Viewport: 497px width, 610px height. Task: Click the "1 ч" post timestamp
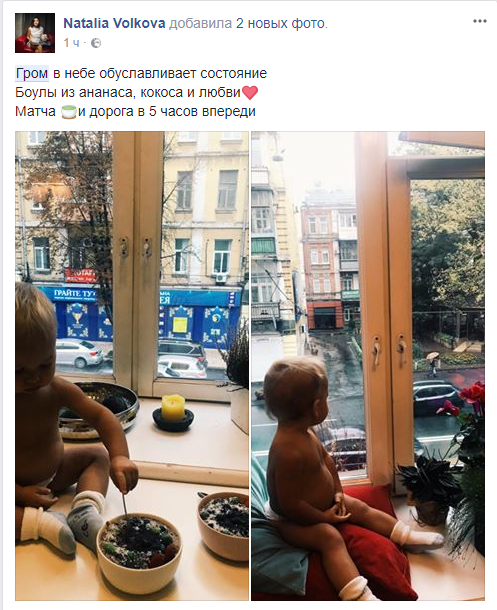[x=71, y=43]
